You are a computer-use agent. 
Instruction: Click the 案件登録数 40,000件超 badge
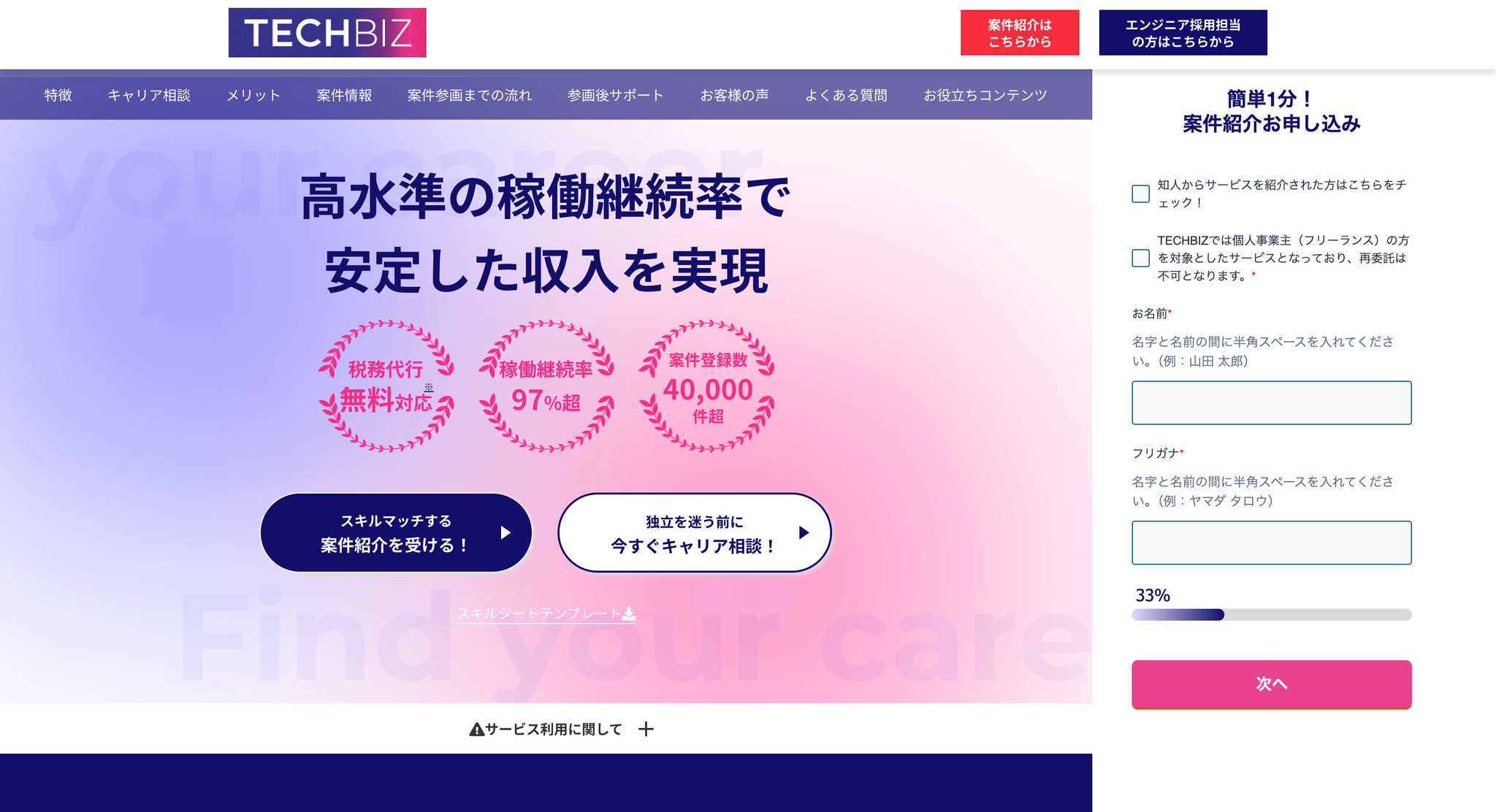(x=707, y=386)
